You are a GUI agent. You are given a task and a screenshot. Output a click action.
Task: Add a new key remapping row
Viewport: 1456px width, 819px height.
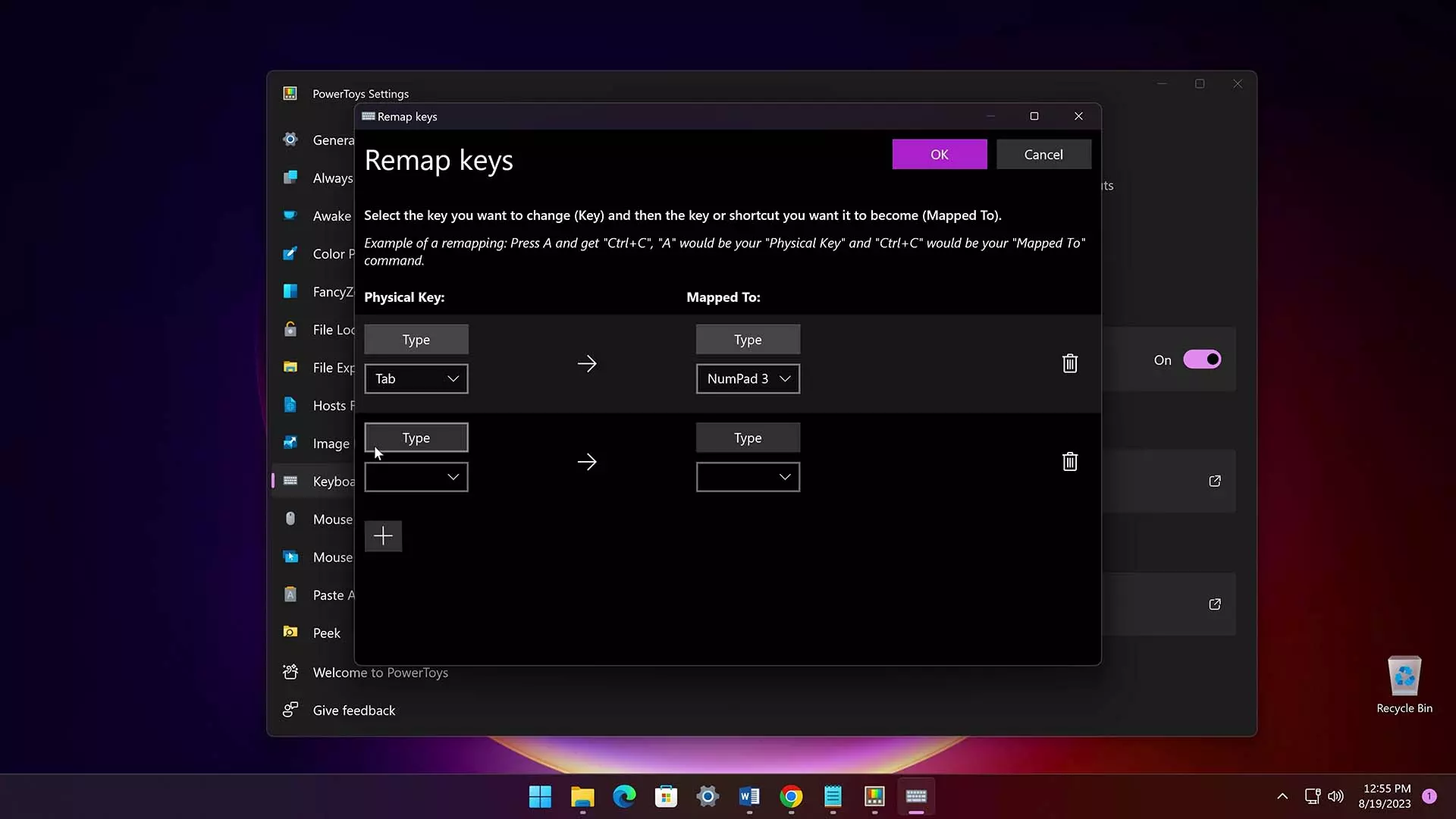coord(383,536)
